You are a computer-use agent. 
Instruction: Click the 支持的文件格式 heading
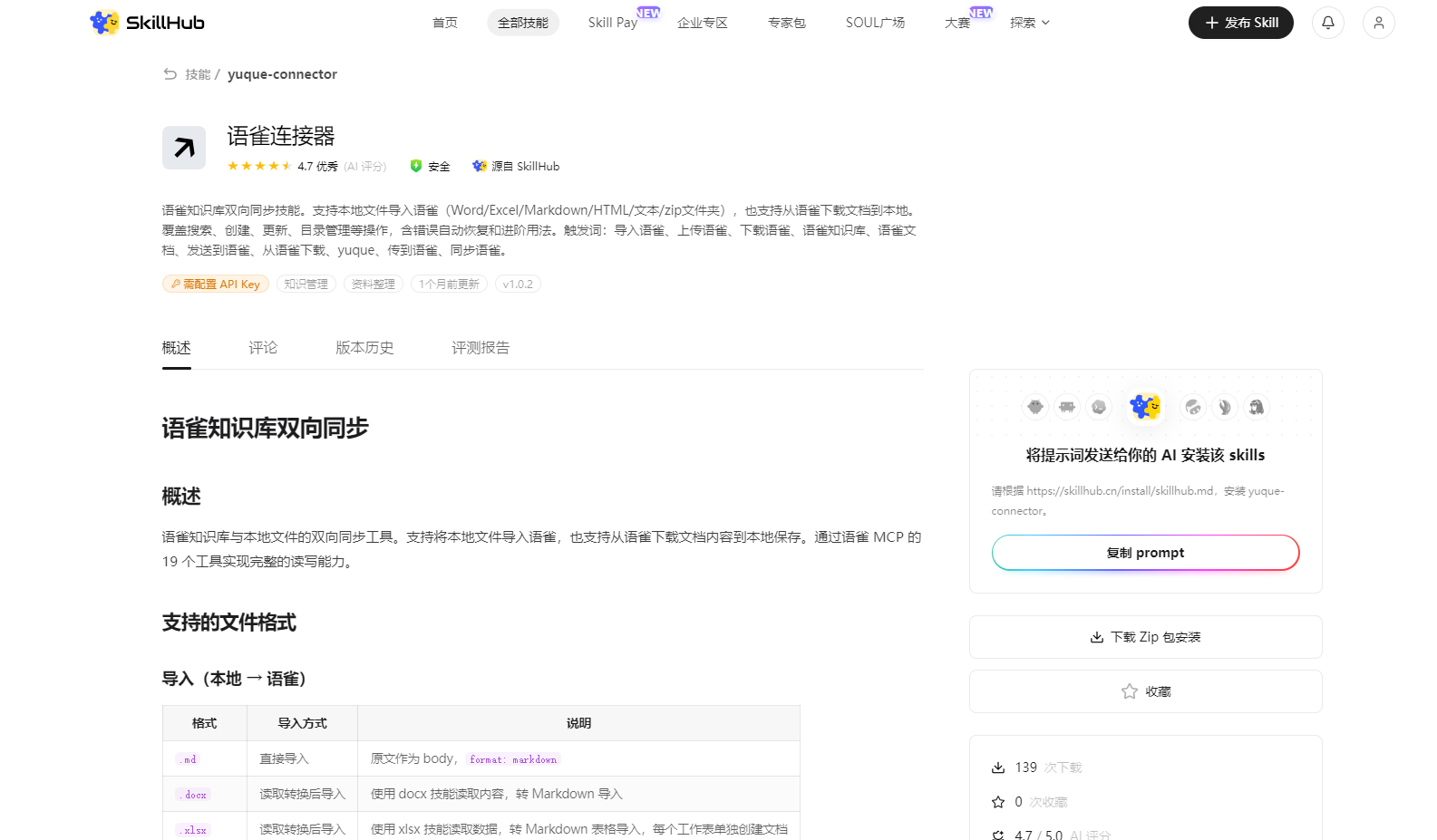tap(229, 623)
